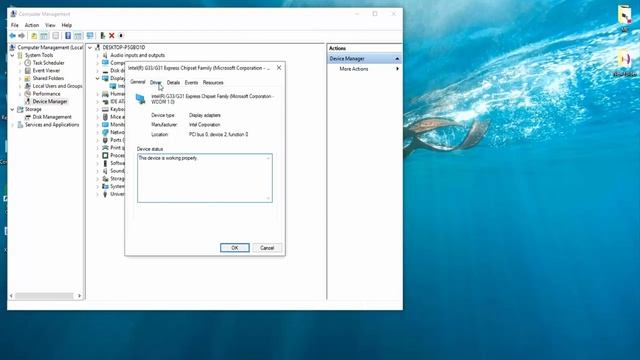
Task: Select Local Users and Groups item
Action: 57,86
